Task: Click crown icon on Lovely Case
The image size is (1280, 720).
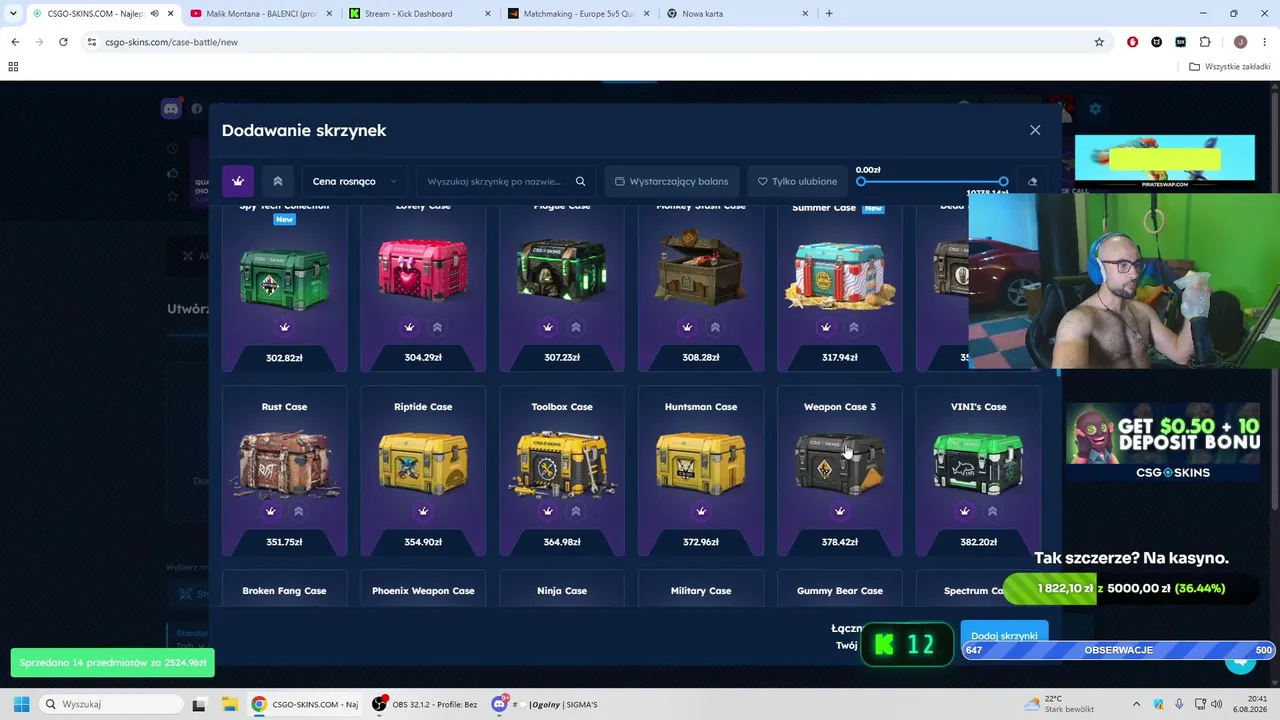Action: [409, 327]
